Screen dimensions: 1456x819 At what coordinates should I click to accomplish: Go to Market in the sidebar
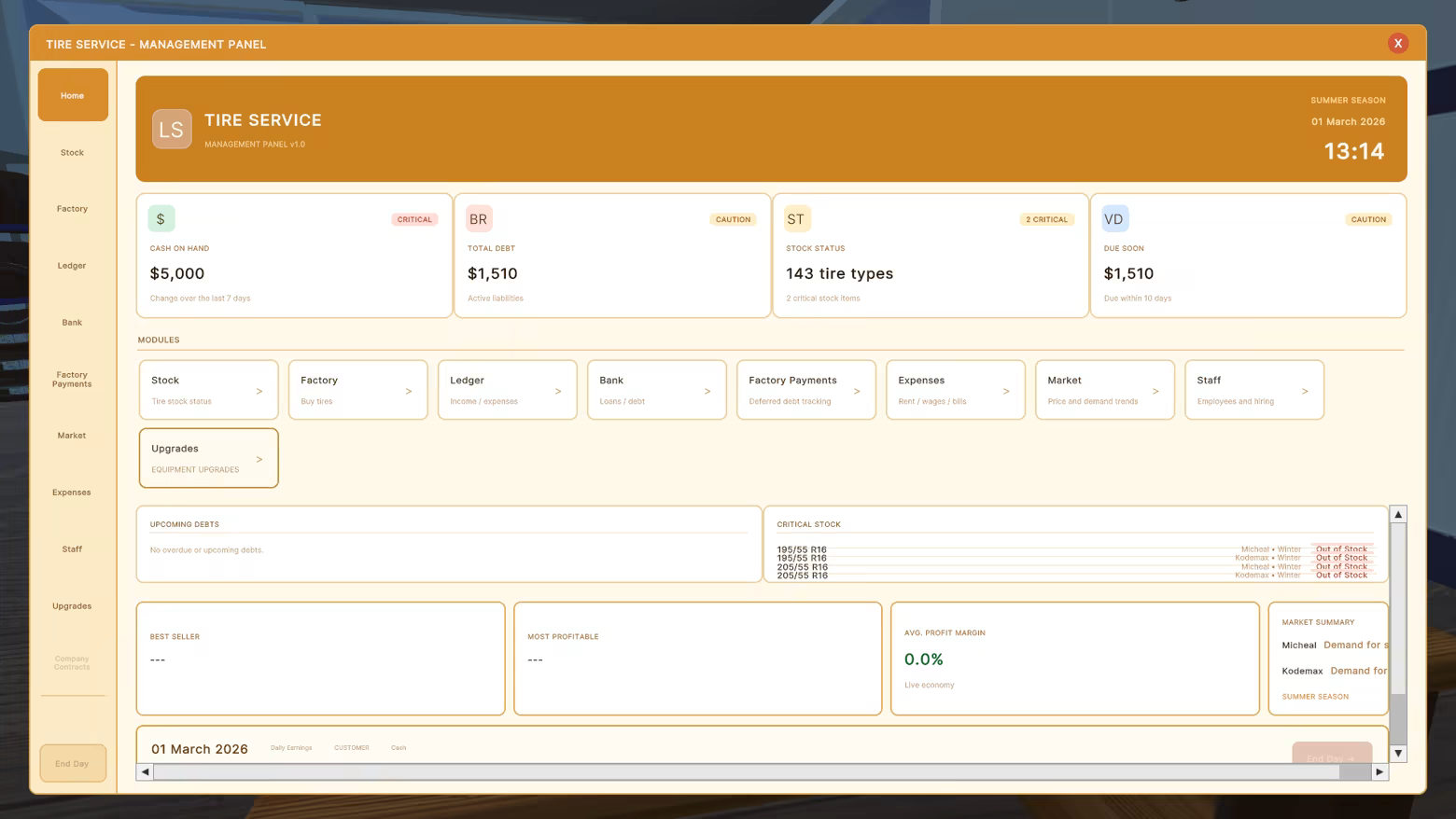coord(73,436)
